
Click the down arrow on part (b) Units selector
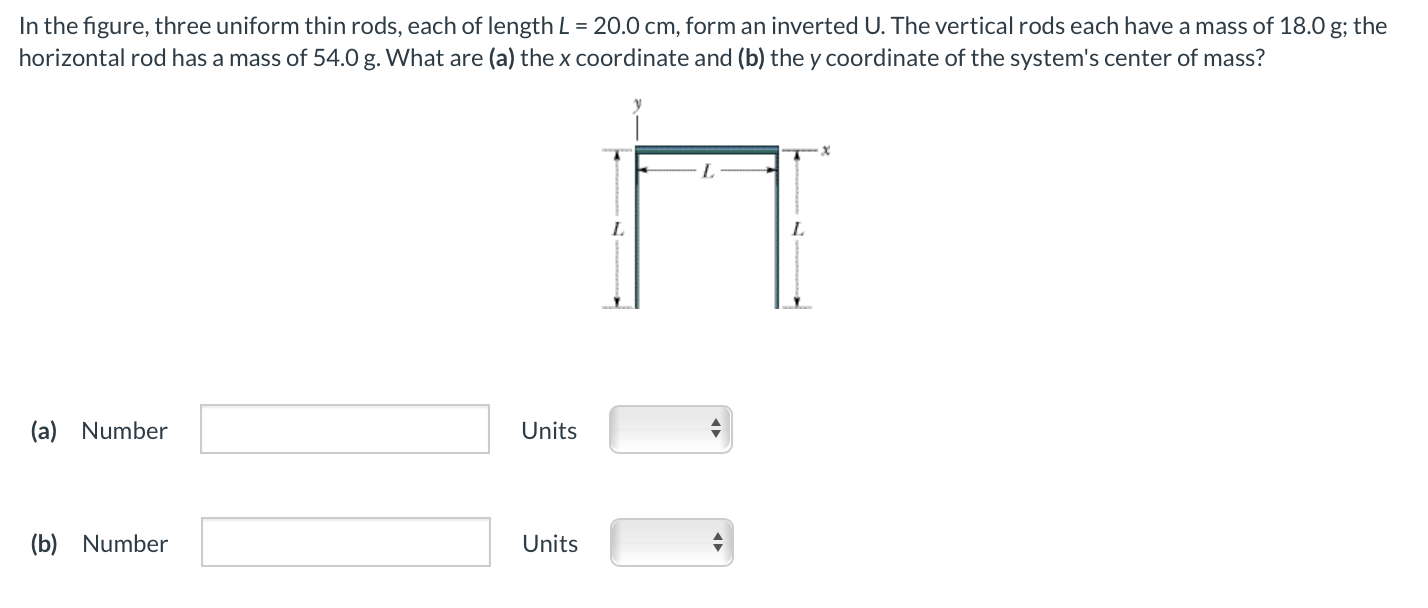click(x=716, y=548)
